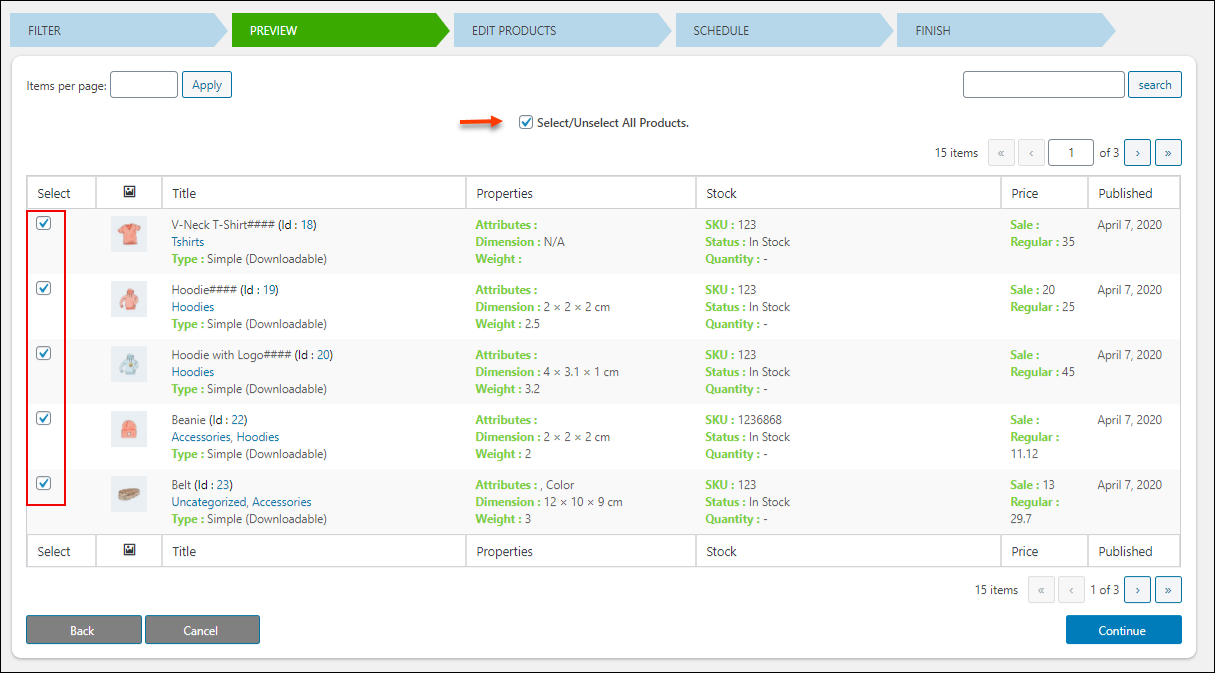Screen dimensions: 1215x673
Task: Click Properties column header at top
Action: (505, 193)
